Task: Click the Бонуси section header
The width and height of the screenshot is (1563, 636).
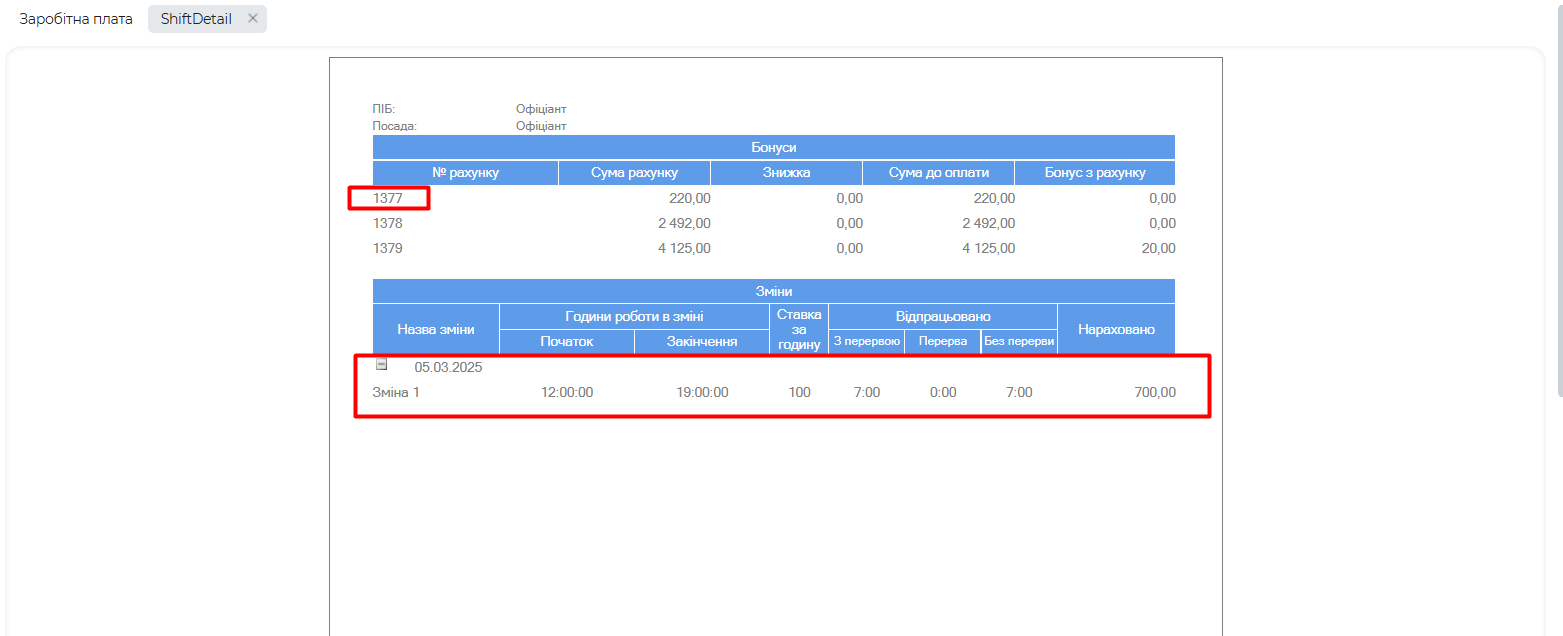Action: pyautogui.click(x=773, y=147)
